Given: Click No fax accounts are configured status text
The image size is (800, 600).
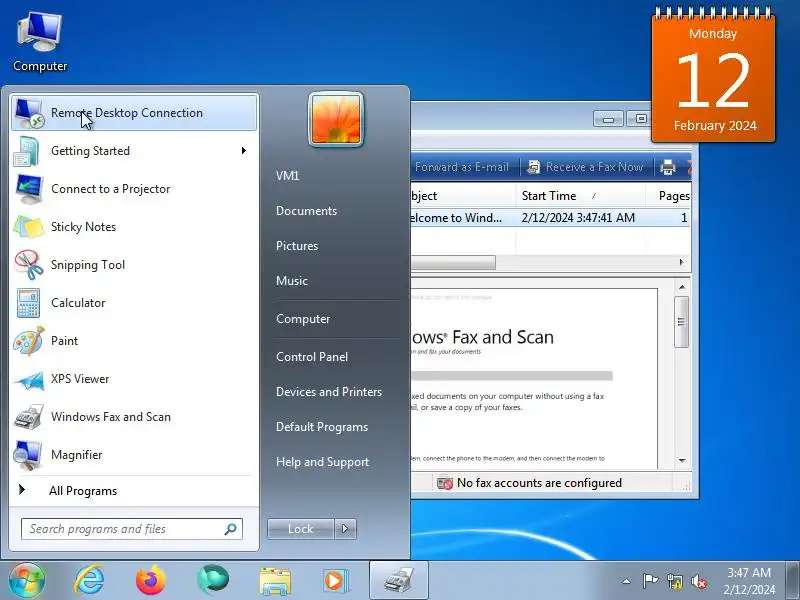Looking at the screenshot, I should (x=539, y=483).
